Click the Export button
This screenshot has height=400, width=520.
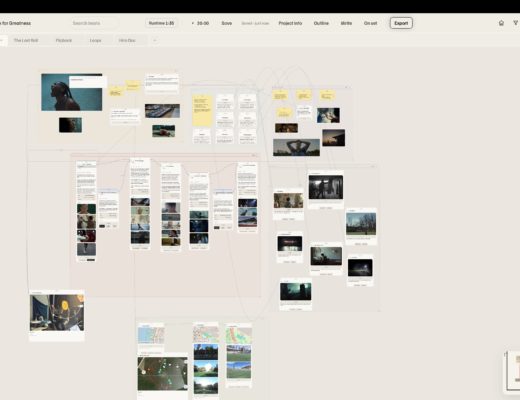pyautogui.click(x=401, y=23)
